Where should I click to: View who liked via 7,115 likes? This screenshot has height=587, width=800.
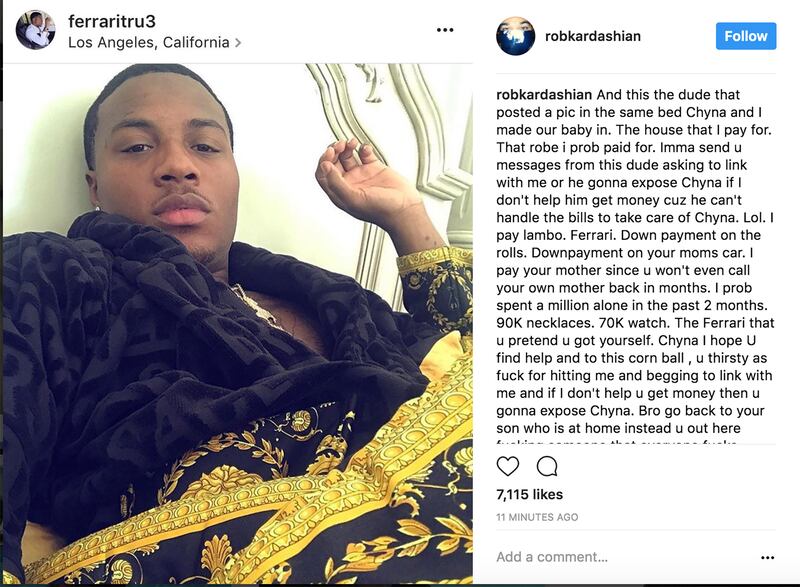coord(530,494)
